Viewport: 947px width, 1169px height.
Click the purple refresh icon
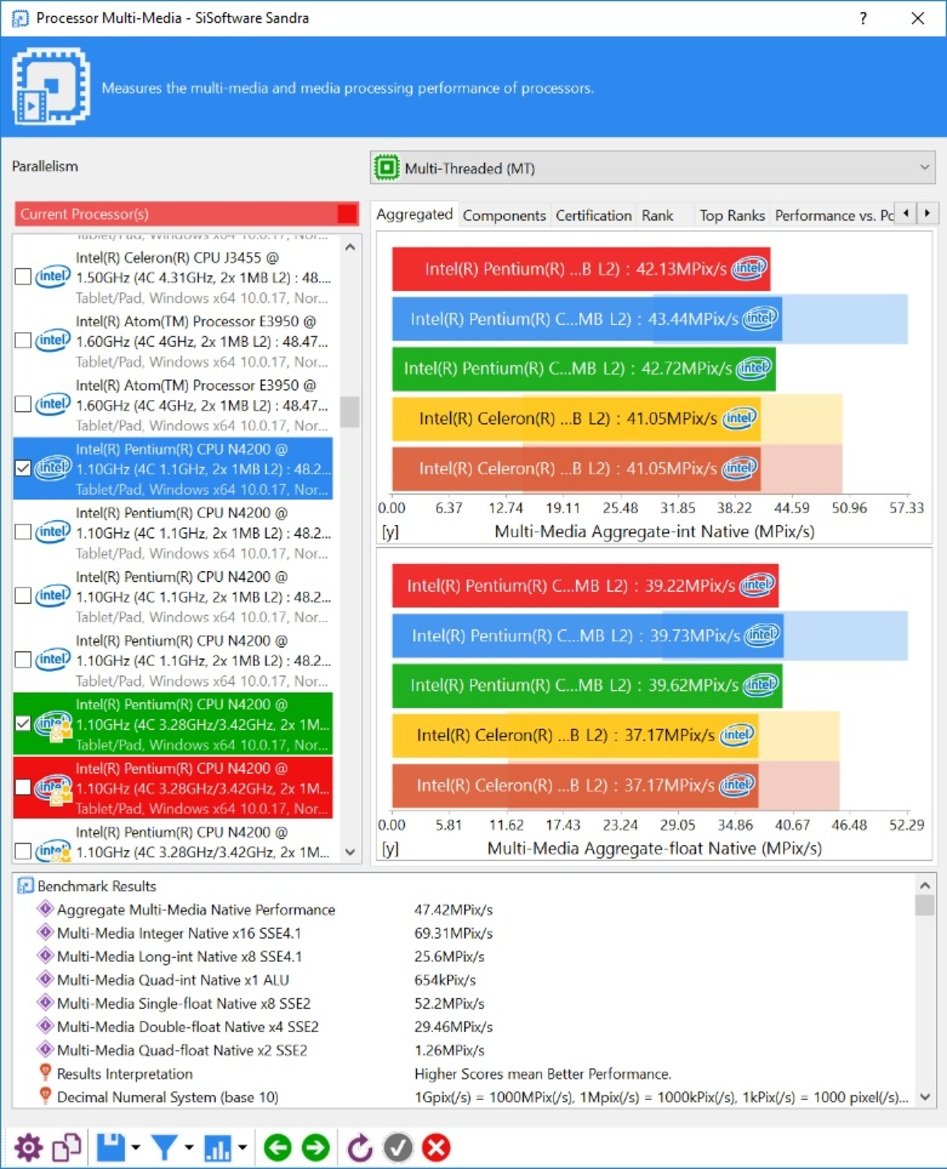[360, 1147]
